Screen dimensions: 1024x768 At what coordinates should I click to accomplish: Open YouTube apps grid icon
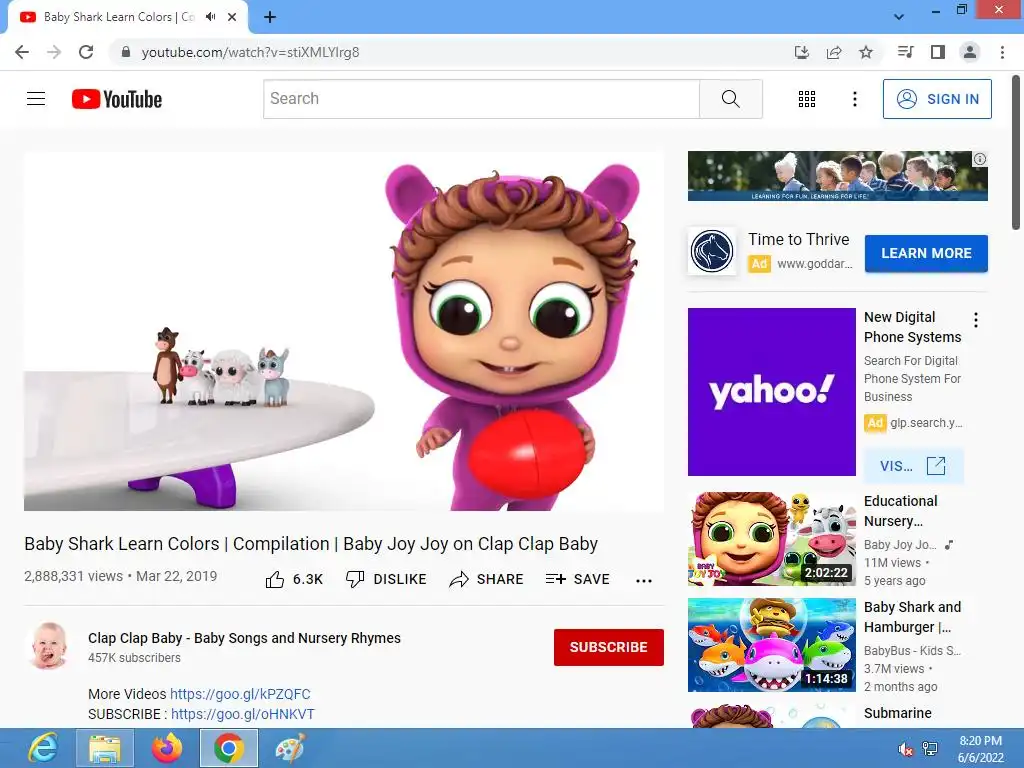[x=807, y=99]
